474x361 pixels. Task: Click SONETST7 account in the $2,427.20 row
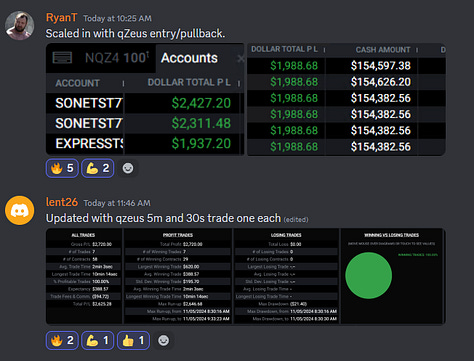(89, 103)
